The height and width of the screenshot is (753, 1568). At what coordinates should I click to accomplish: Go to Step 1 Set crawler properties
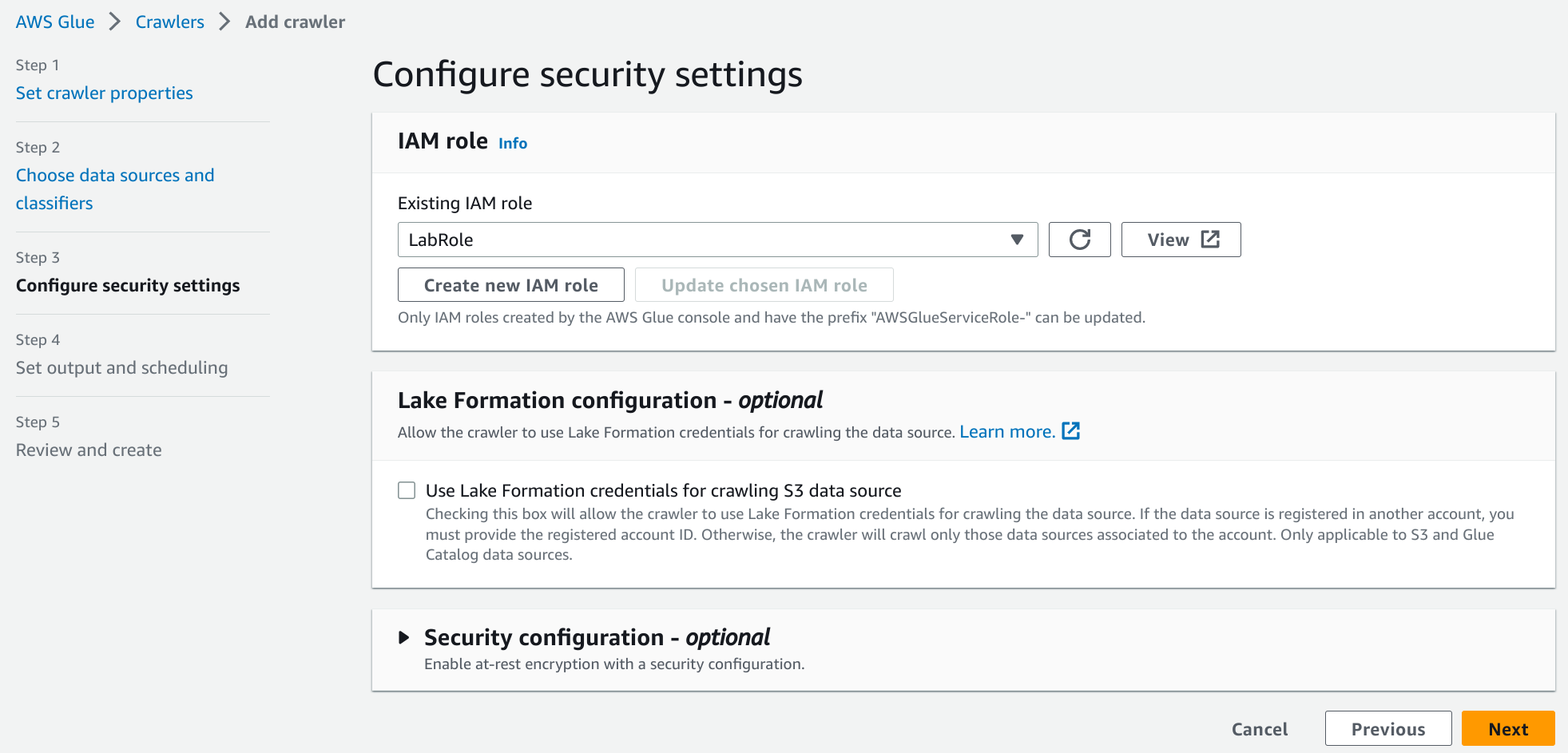(x=105, y=93)
